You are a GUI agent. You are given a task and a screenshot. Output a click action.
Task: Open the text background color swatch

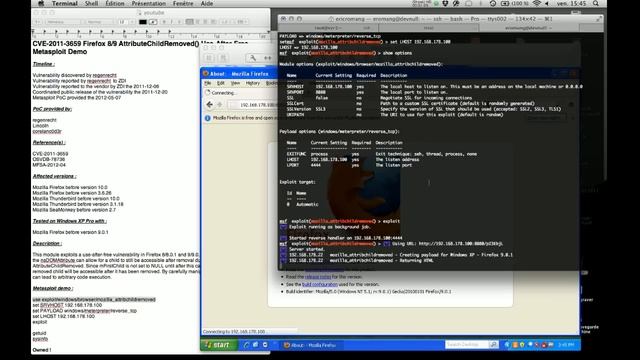tap(153, 22)
